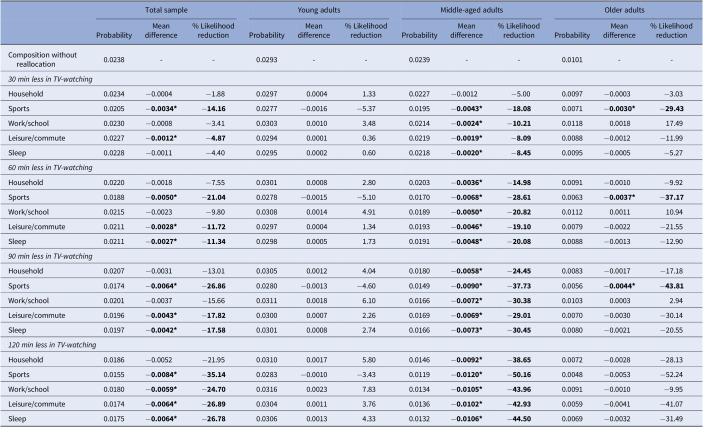The width and height of the screenshot is (703, 427).
Task: Click the 0.0238 total sample baseline probability
Action: tap(114, 60)
